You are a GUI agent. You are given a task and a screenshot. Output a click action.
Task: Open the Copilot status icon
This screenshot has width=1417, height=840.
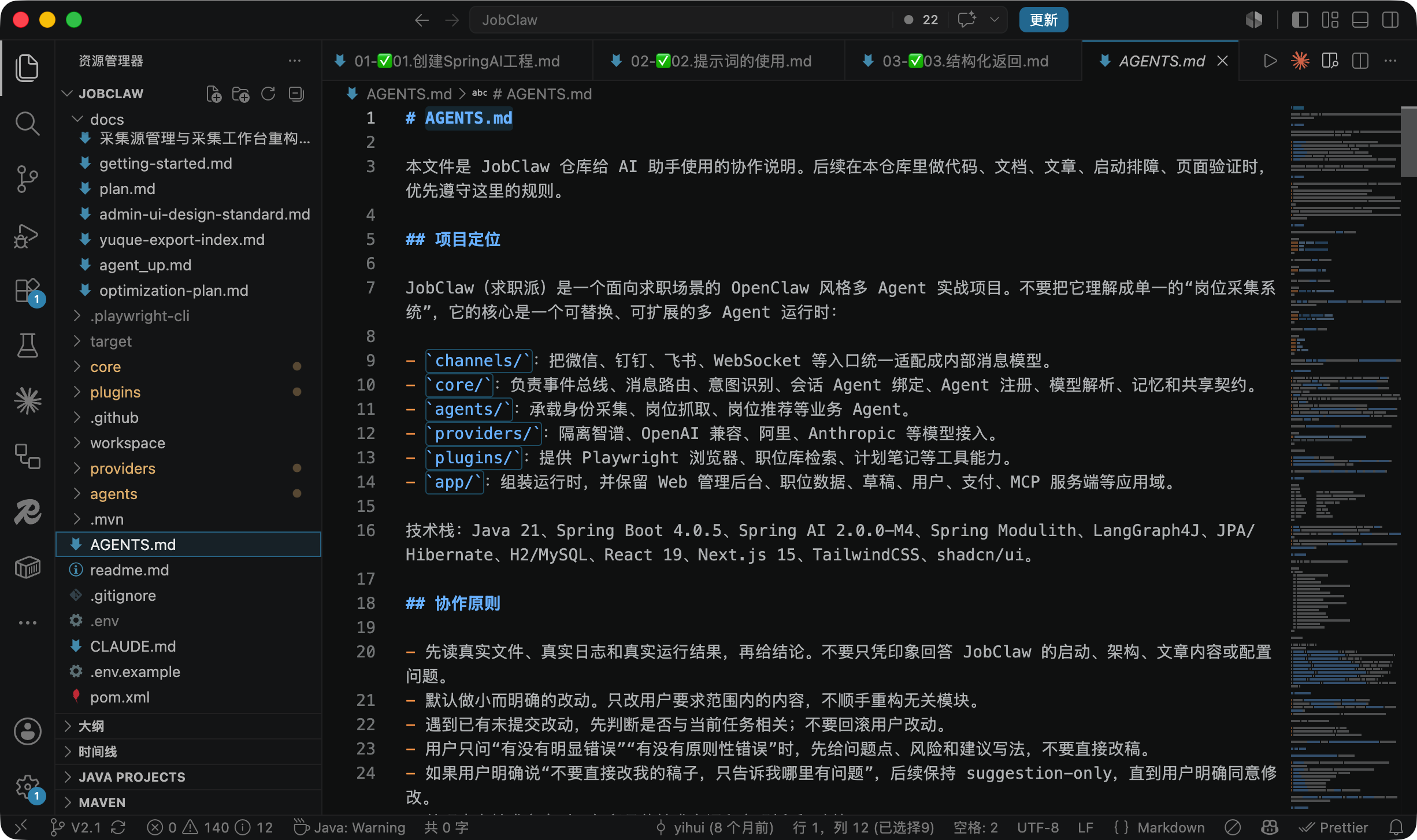(x=1269, y=827)
